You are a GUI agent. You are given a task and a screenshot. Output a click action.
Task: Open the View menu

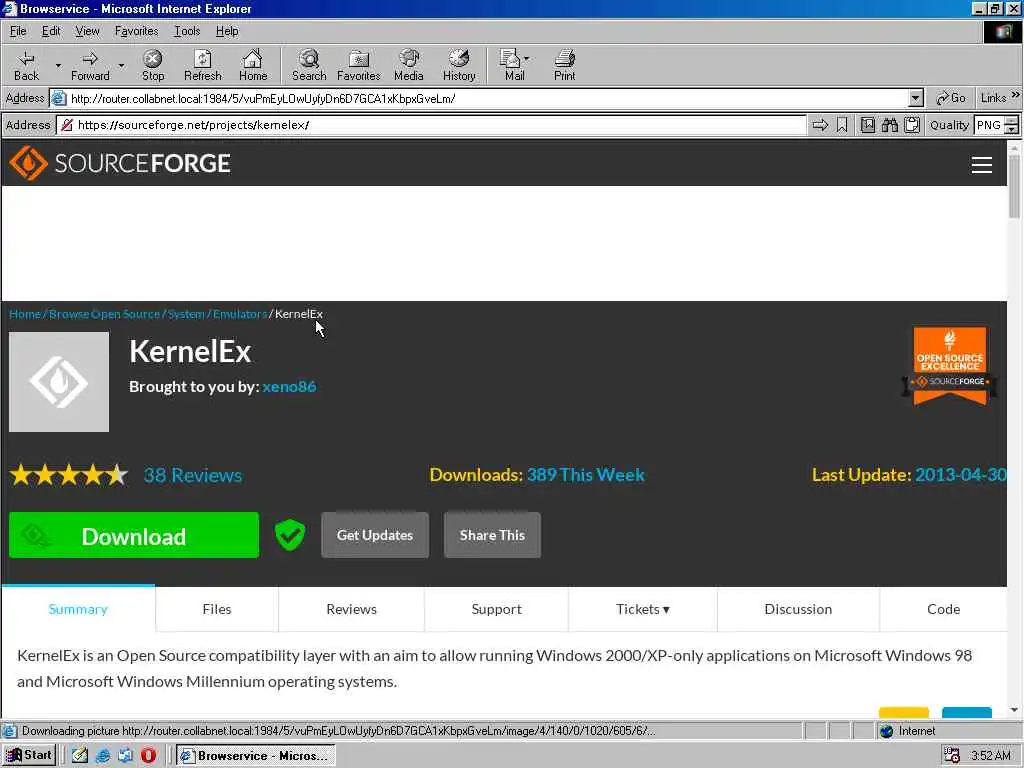(87, 31)
